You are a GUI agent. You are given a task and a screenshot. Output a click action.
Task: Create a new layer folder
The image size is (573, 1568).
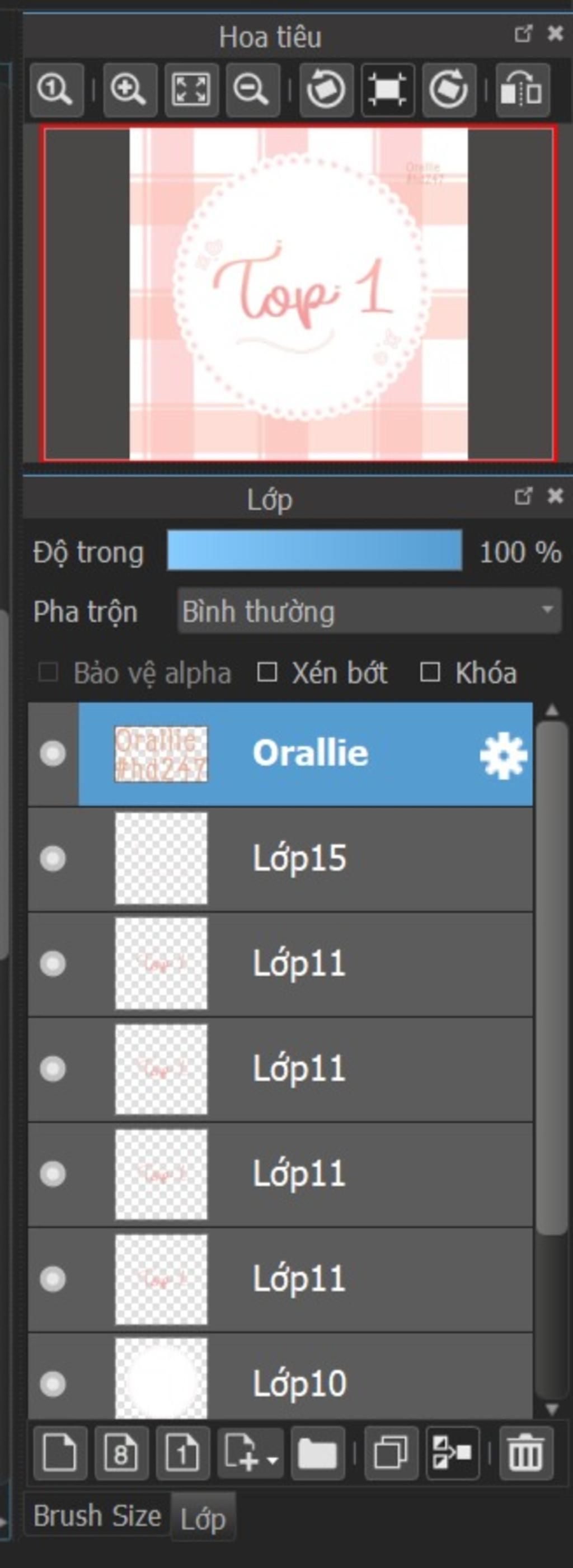317,1453
